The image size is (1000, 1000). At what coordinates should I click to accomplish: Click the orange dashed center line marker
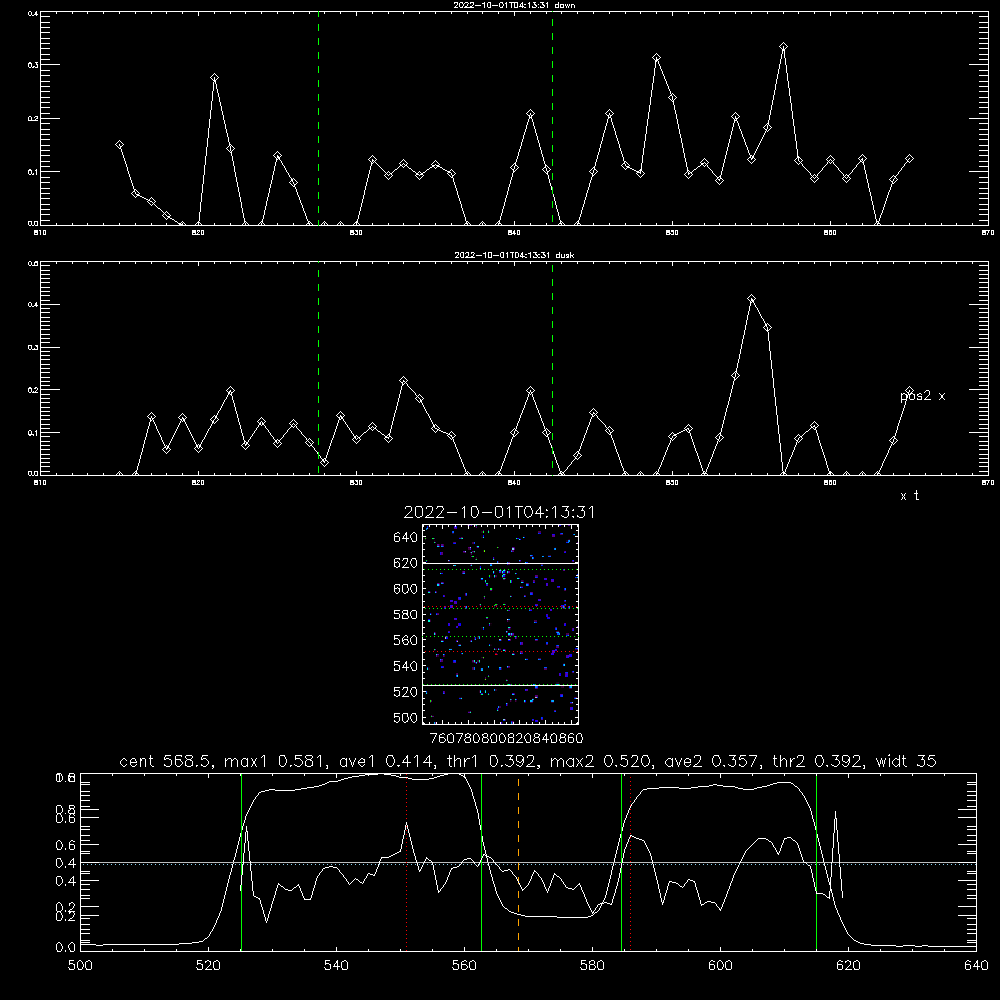point(518,861)
